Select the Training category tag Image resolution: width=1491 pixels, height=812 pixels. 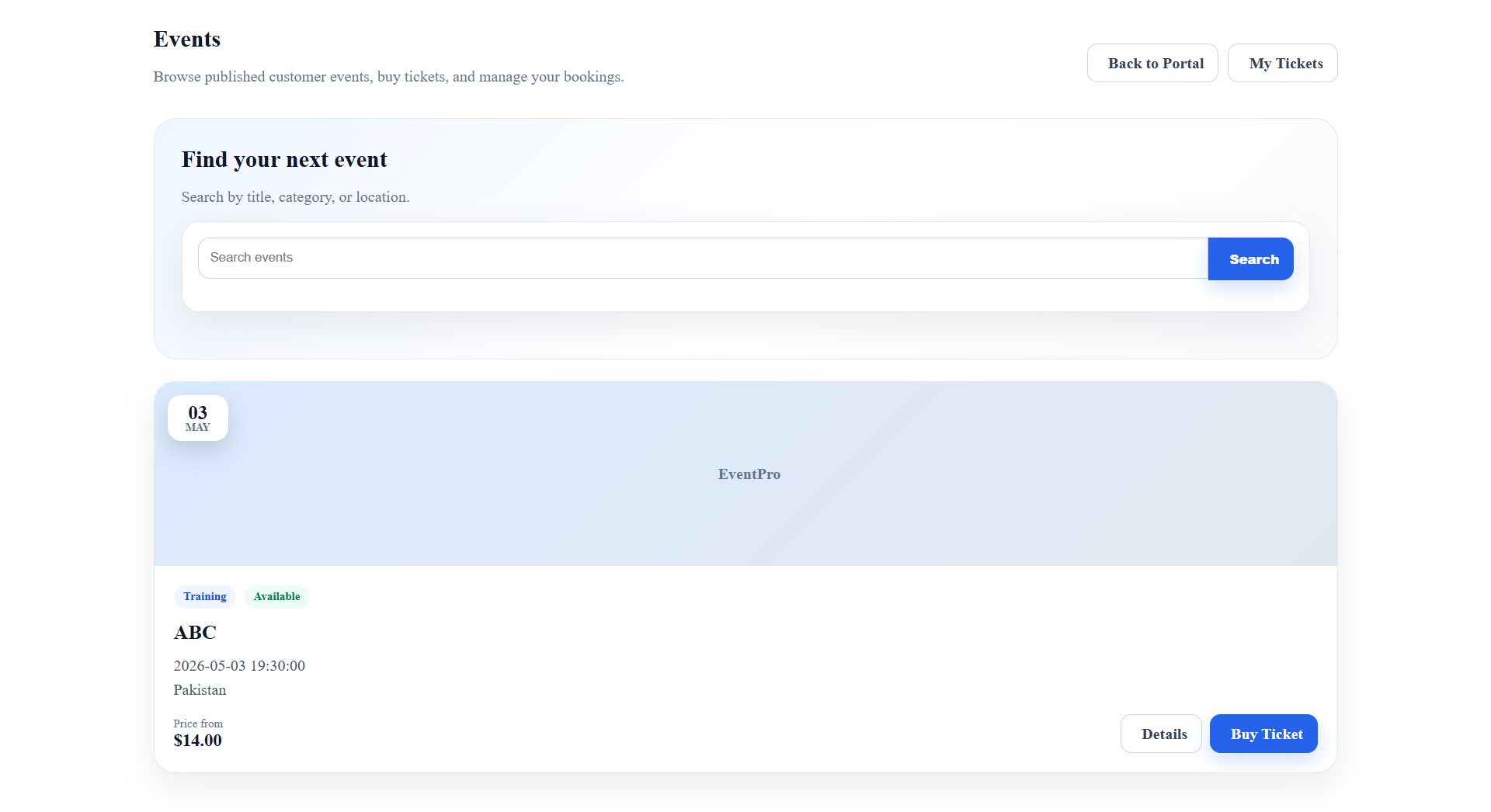coord(205,596)
